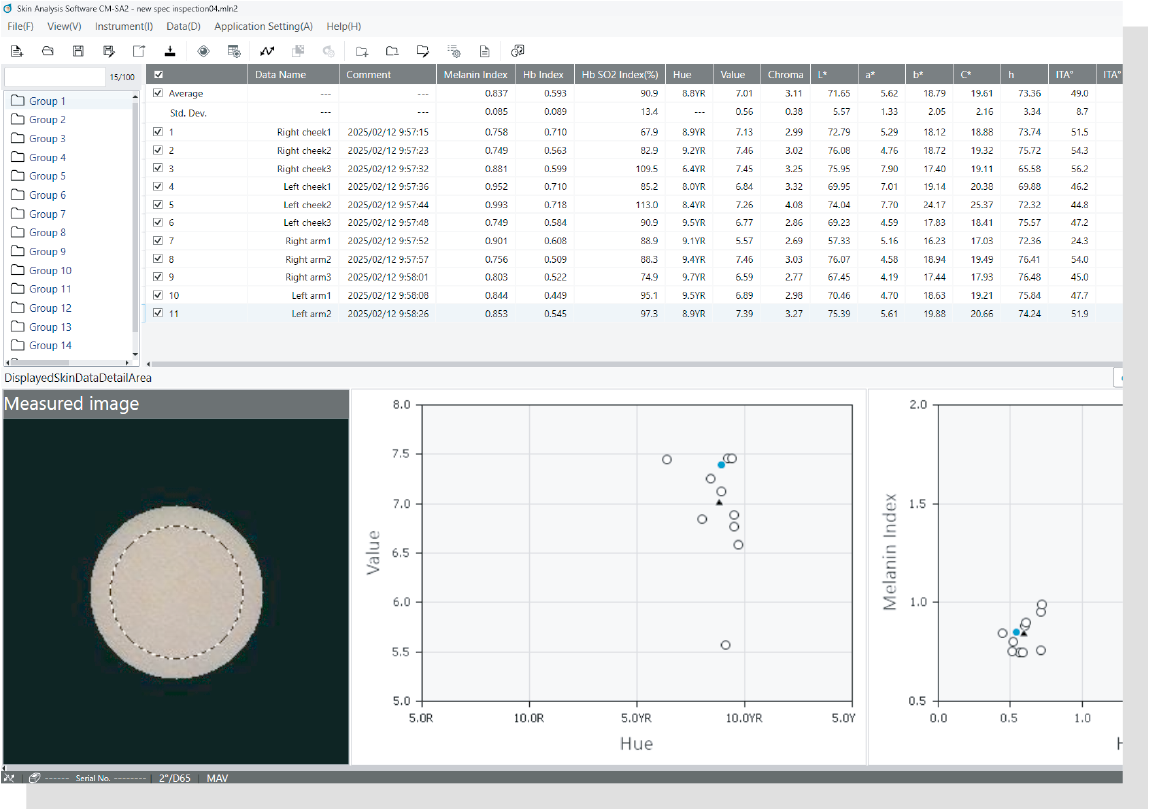
Task: Click the add group folder icon
Action: click(x=361, y=50)
